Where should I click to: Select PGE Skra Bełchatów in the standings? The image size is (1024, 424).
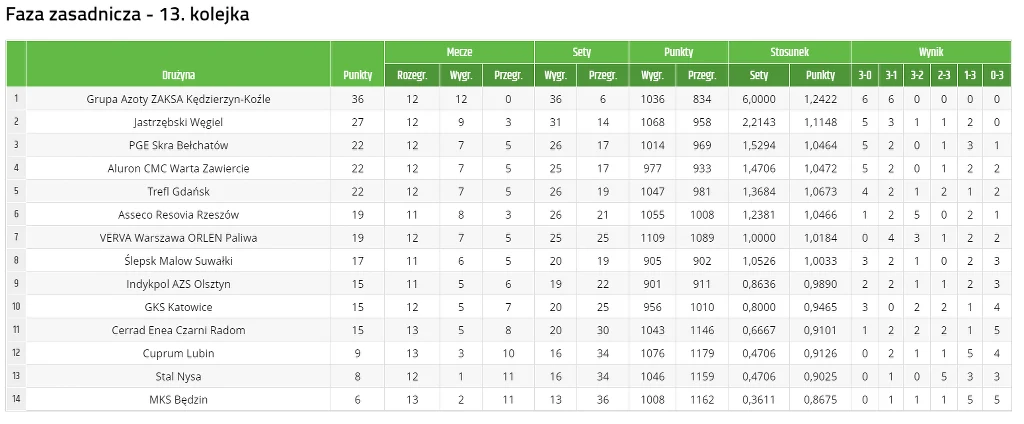(x=178, y=145)
